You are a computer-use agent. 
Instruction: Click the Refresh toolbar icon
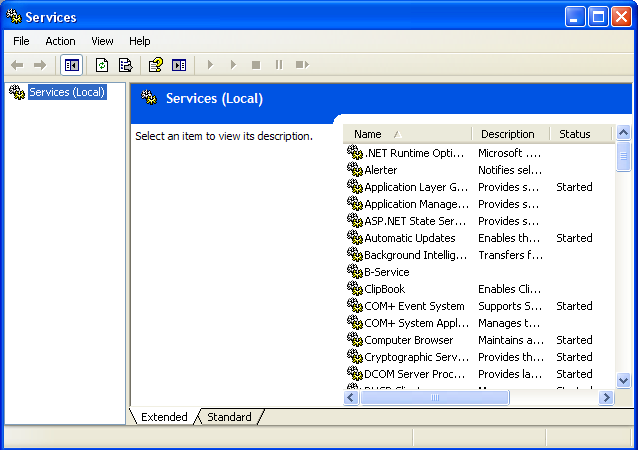pos(102,65)
